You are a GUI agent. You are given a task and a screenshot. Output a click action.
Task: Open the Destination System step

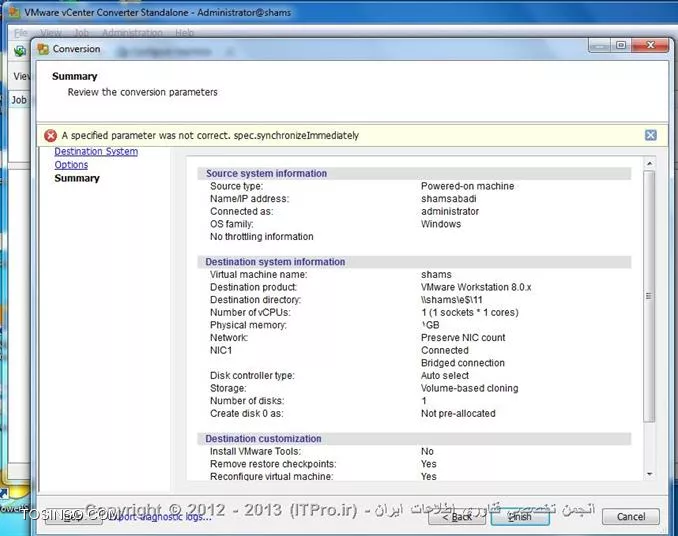coord(96,152)
